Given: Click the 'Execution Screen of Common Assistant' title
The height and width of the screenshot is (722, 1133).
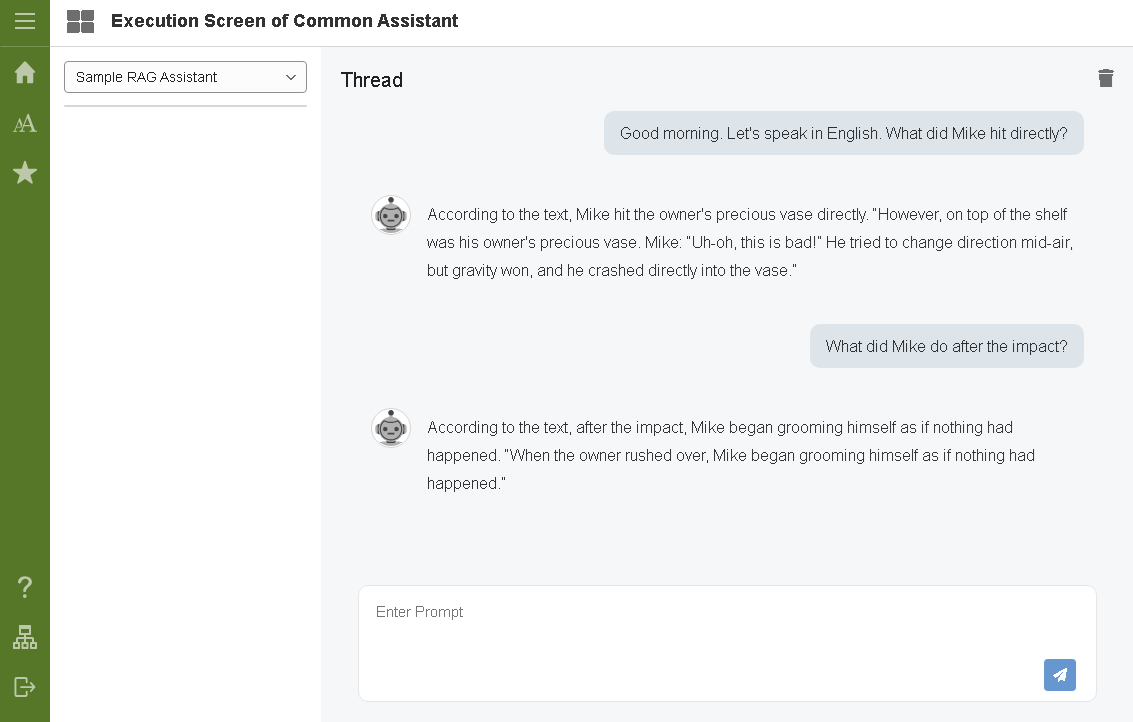Looking at the screenshot, I should [284, 21].
